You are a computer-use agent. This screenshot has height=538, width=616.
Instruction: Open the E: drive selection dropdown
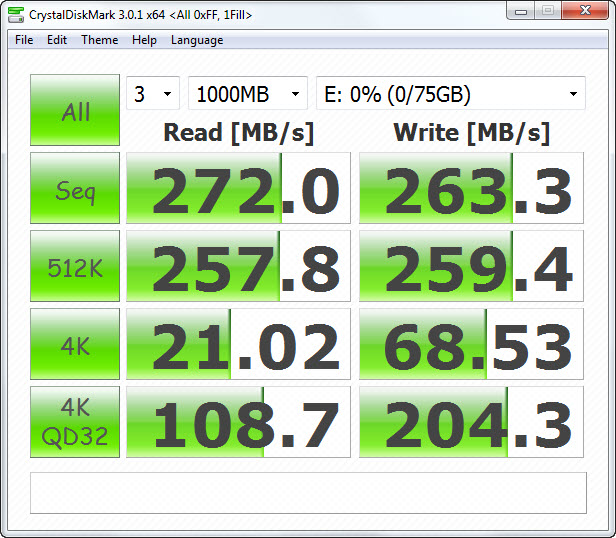[x=450, y=95]
